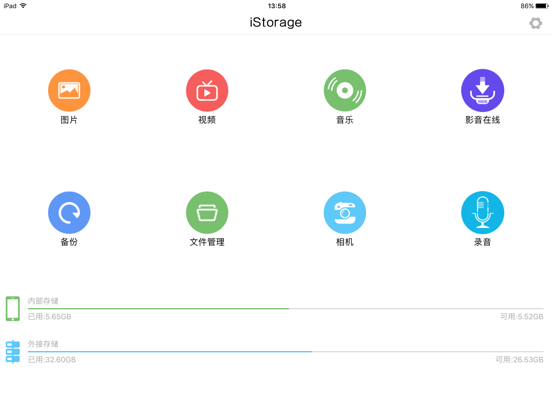This screenshot has height=414, width=552.
Task: Click the iPad carrier label
Action: tap(10, 6)
